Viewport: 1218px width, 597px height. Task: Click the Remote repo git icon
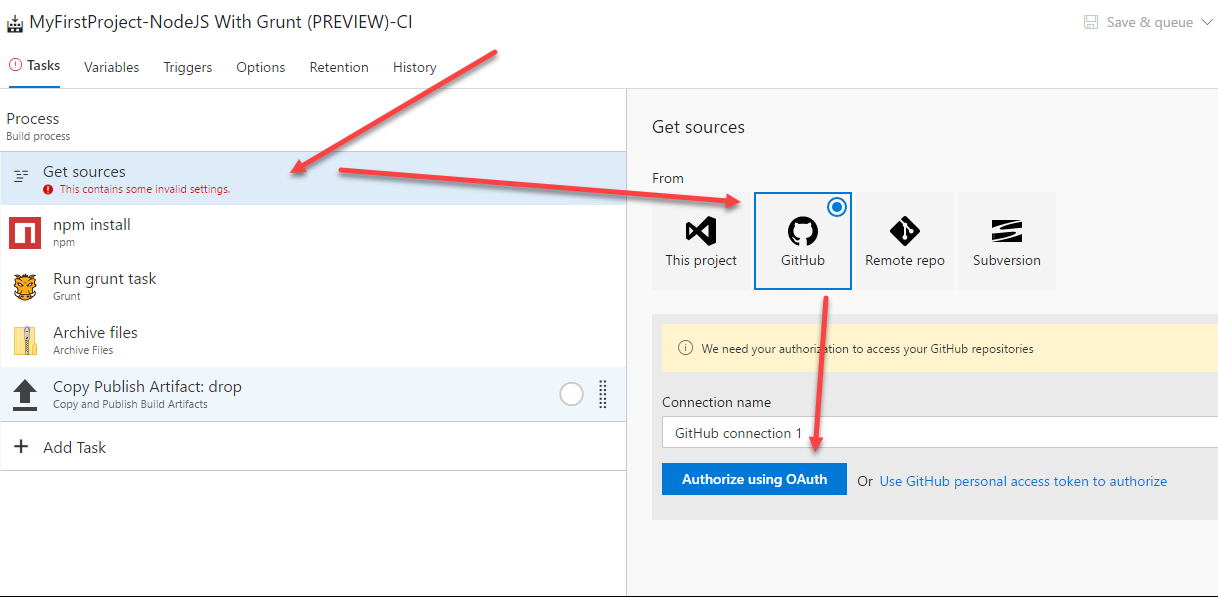(x=904, y=232)
